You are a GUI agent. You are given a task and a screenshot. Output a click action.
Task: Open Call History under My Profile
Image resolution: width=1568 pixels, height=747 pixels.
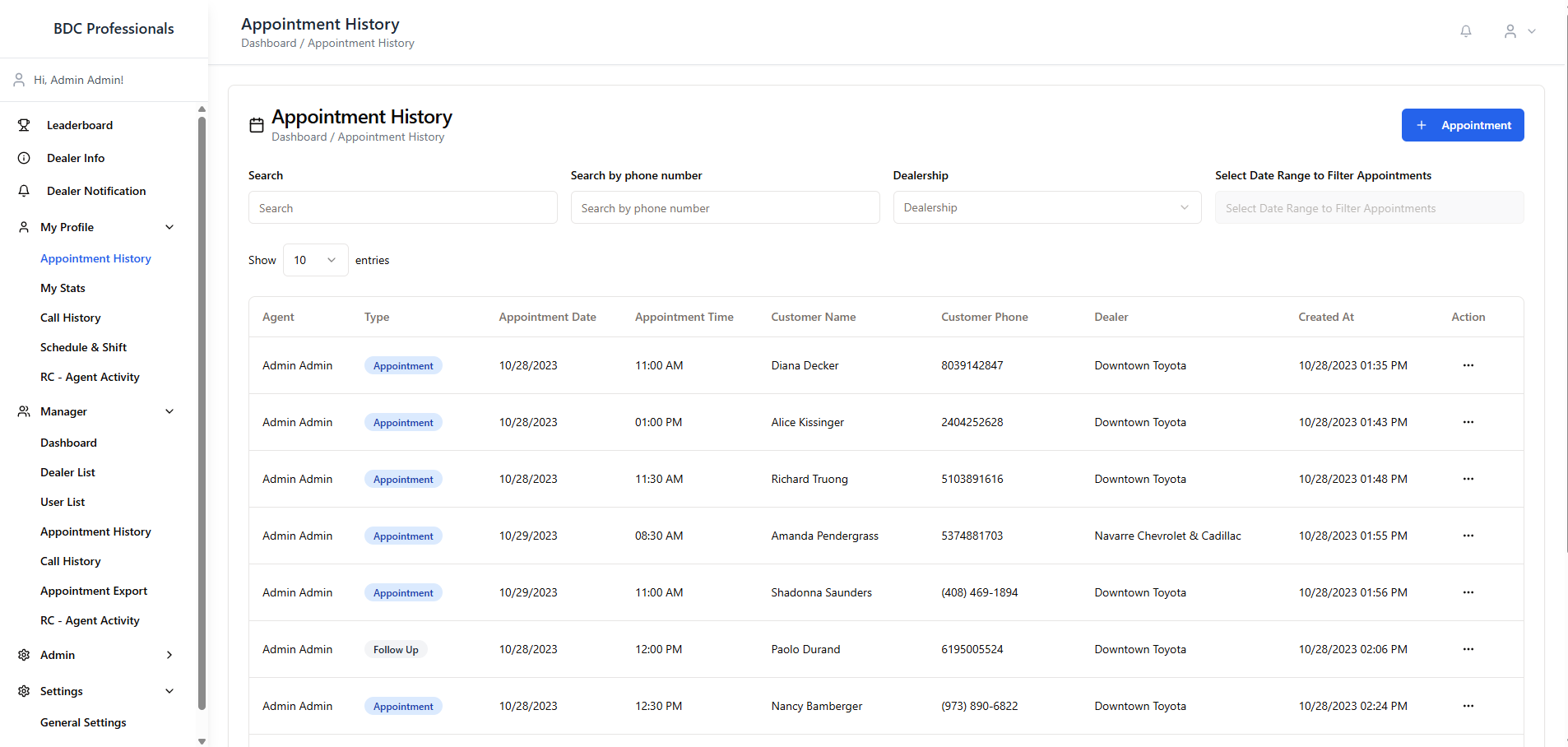(71, 318)
